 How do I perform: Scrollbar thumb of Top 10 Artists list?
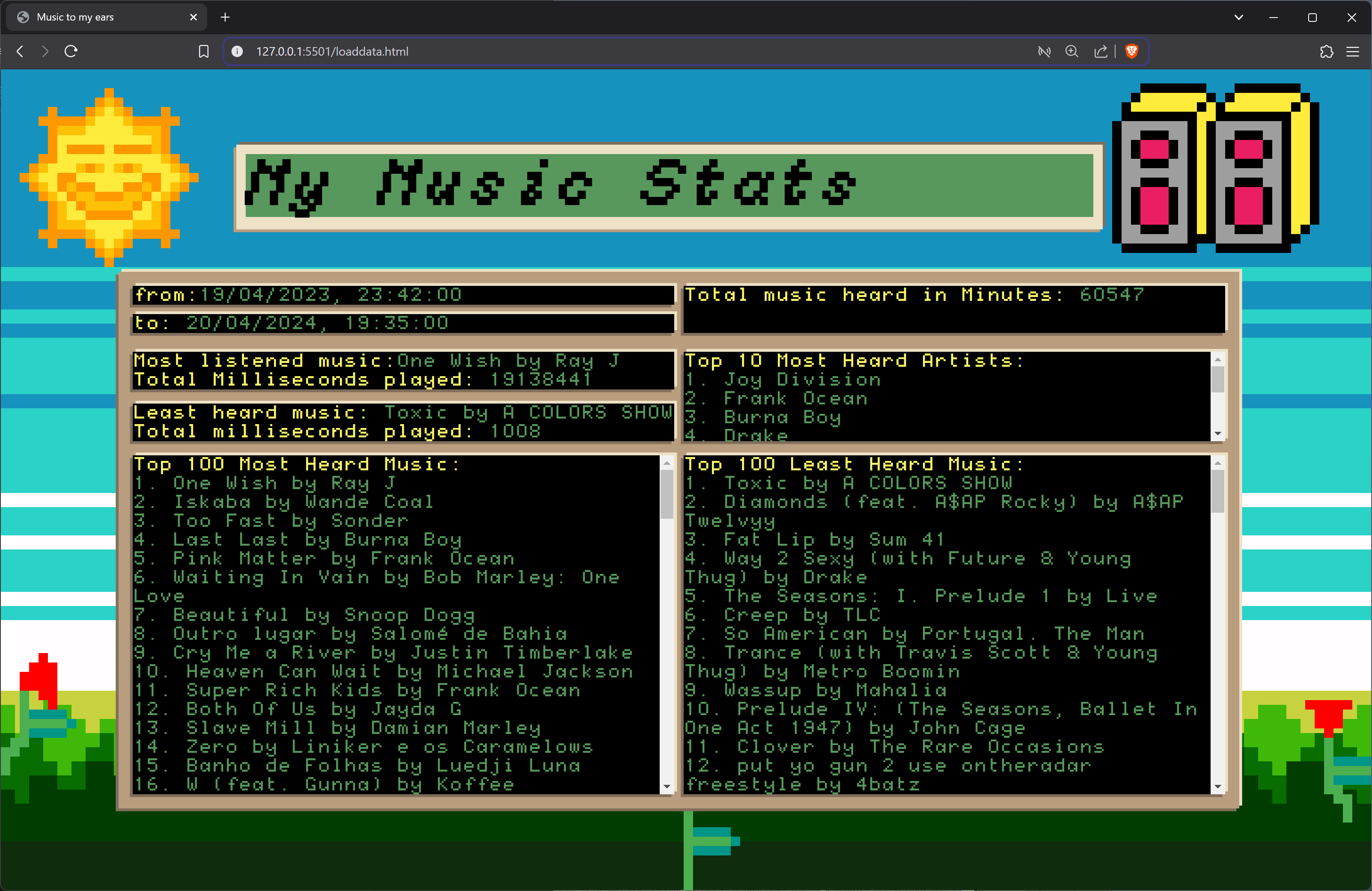(1217, 379)
